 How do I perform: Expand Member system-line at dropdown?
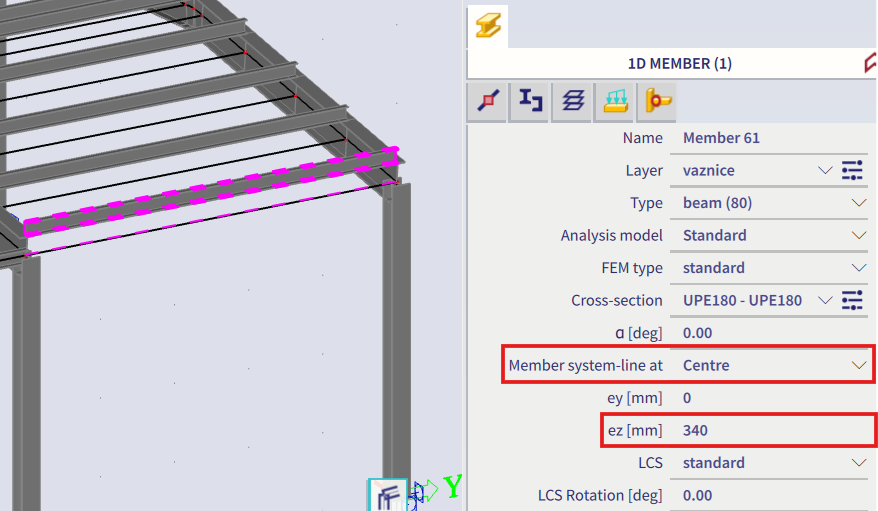(x=859, y=365)
